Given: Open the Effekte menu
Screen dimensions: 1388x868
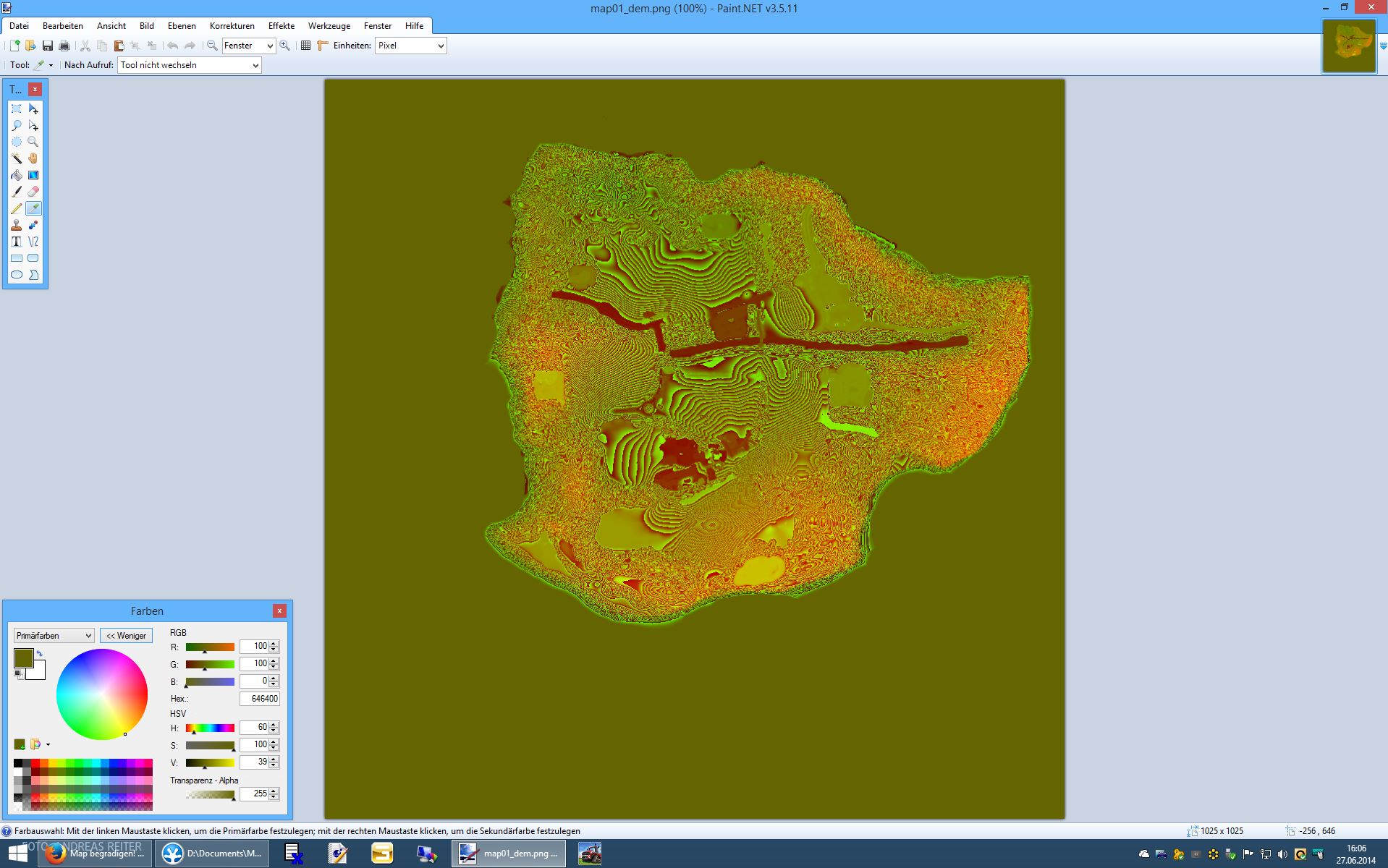Looking at the screenshot, I should coord(281,26).
